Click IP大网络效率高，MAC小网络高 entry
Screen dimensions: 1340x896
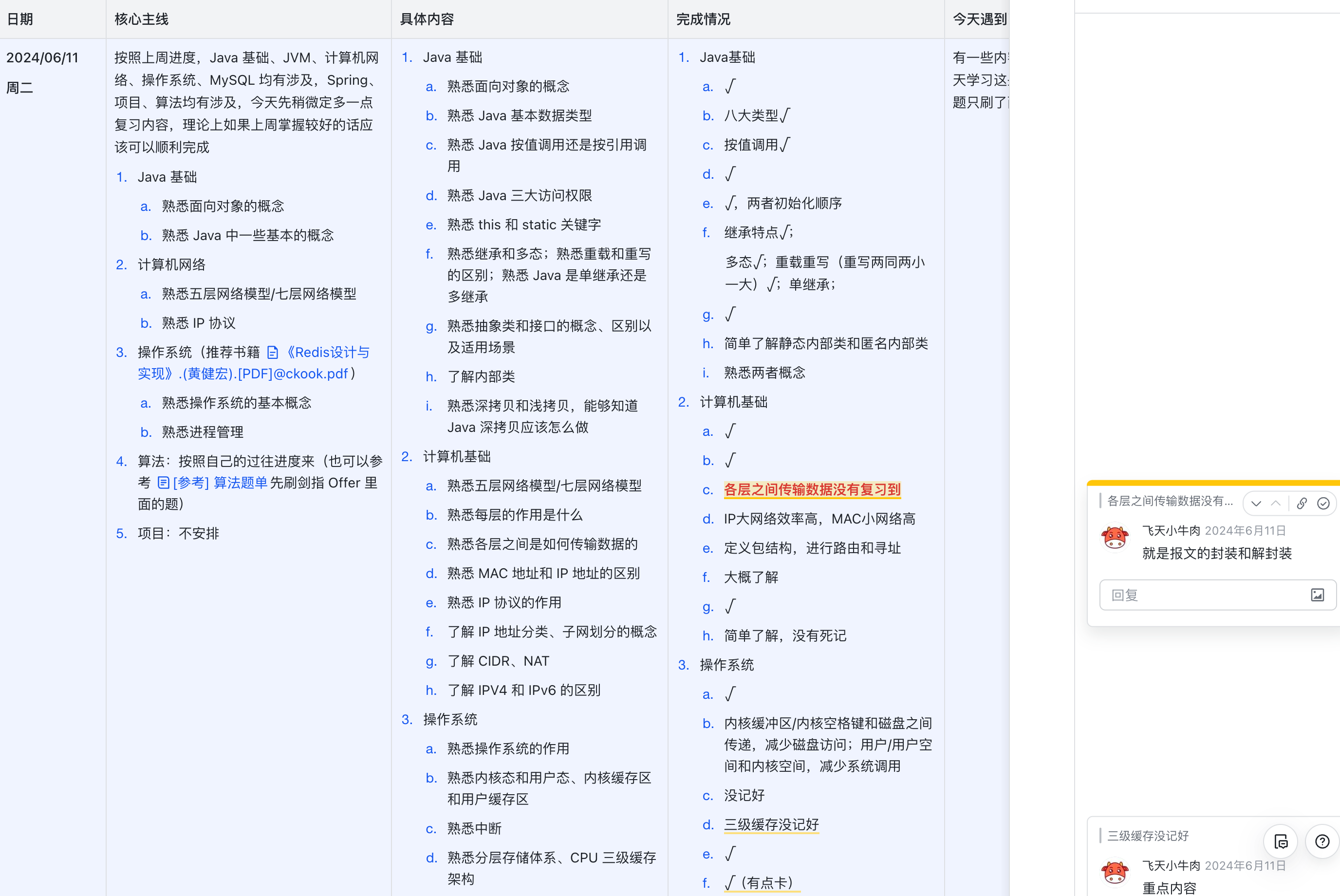pyautogui.click(x=819, y=519)
